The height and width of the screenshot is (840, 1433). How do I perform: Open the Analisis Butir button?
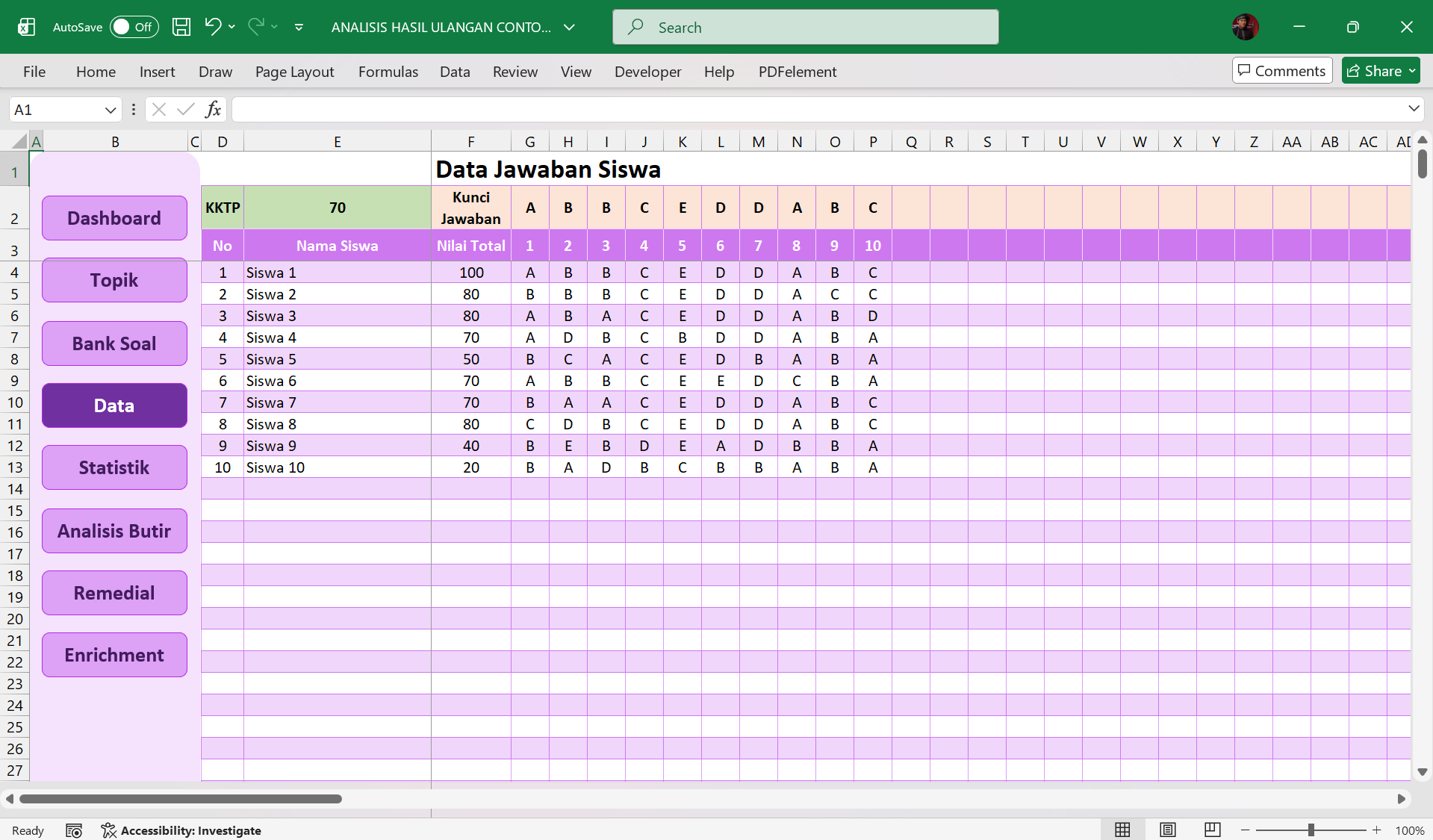[114, 531]
